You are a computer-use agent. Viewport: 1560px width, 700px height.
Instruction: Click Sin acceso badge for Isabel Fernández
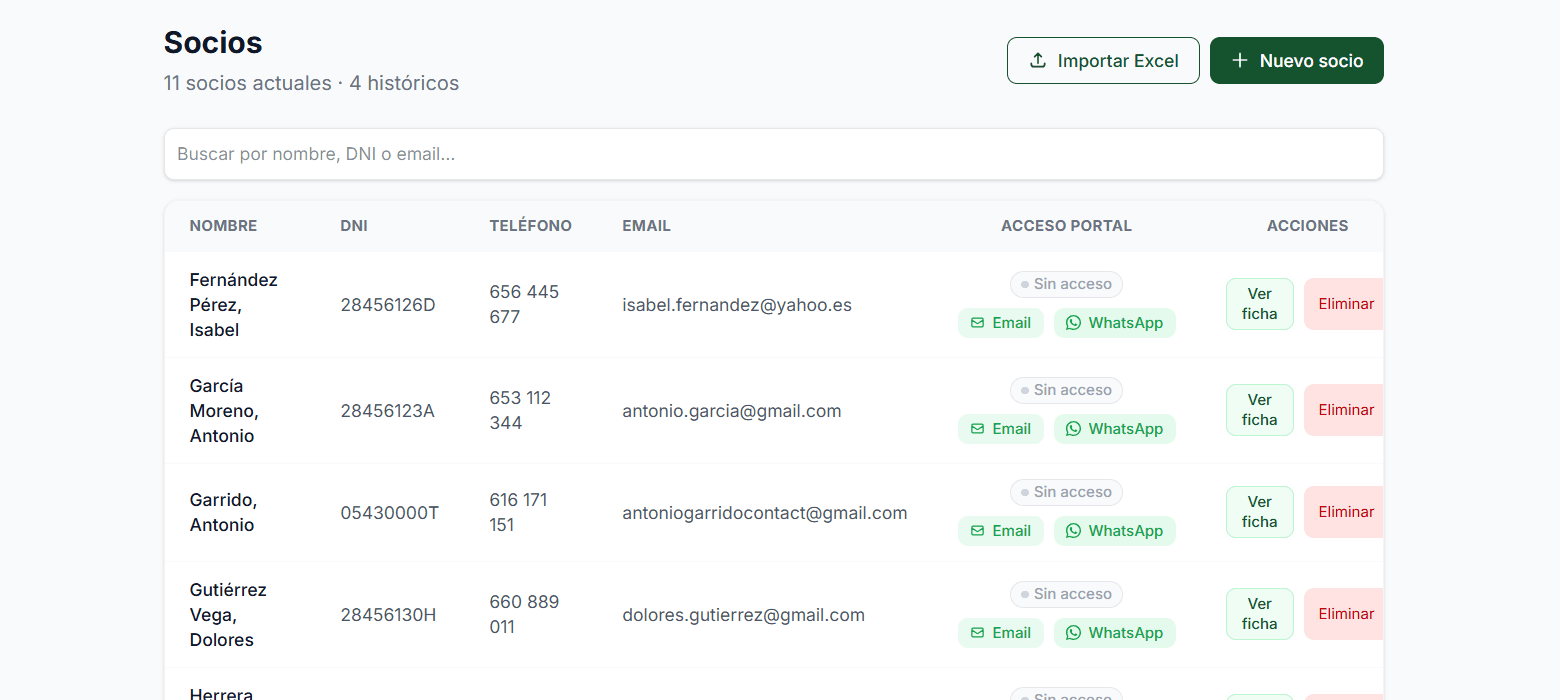click(x=1066, y=285)
